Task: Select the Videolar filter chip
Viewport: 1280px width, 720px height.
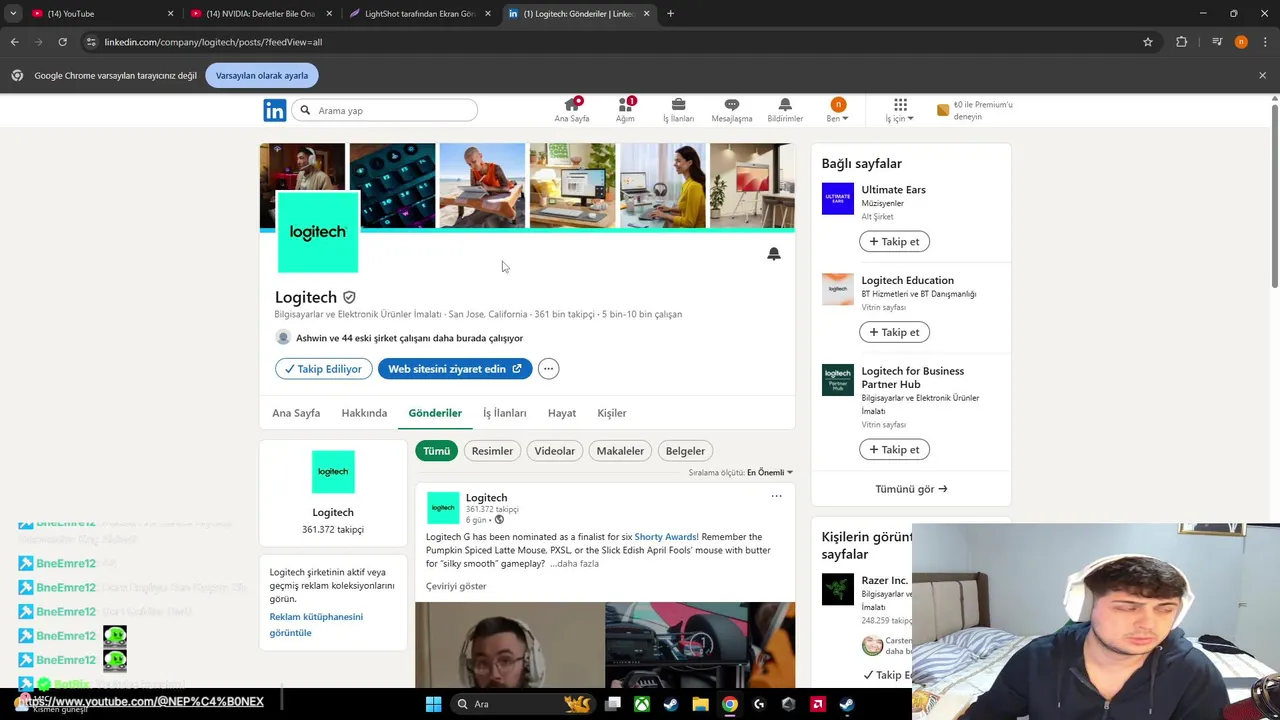Action: (554, 451)
